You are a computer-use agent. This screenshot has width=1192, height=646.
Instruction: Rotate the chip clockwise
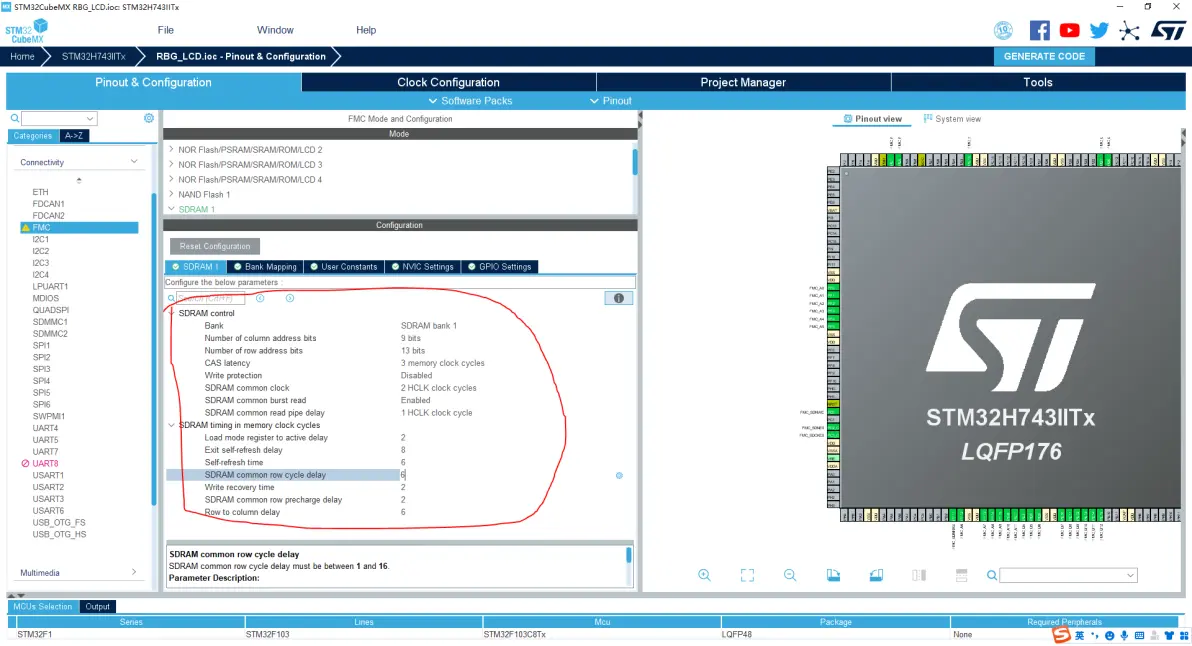(833, 575)
